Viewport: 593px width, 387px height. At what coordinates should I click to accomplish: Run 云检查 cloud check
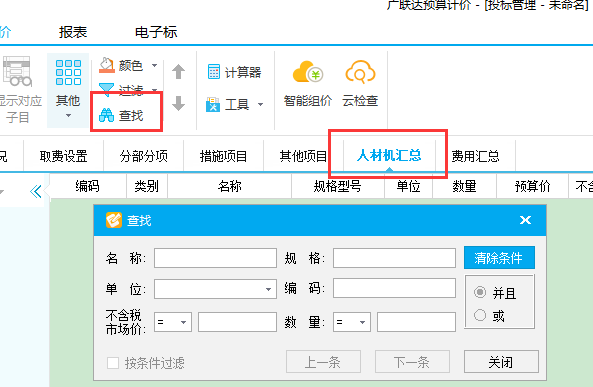360,84
